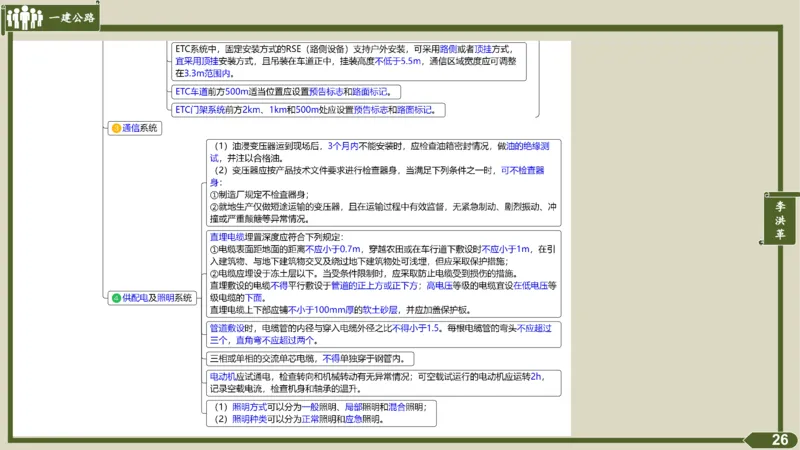Select the 油浸变压器运到现场后 text box
Viewport: 800px width, 450px height.
coord(384,183)
